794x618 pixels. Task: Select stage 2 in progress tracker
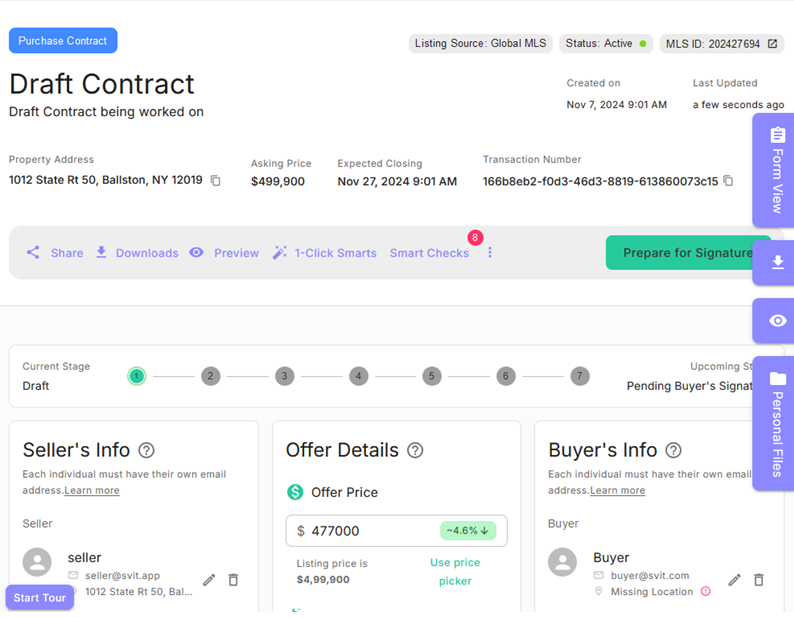click(211, 376)
